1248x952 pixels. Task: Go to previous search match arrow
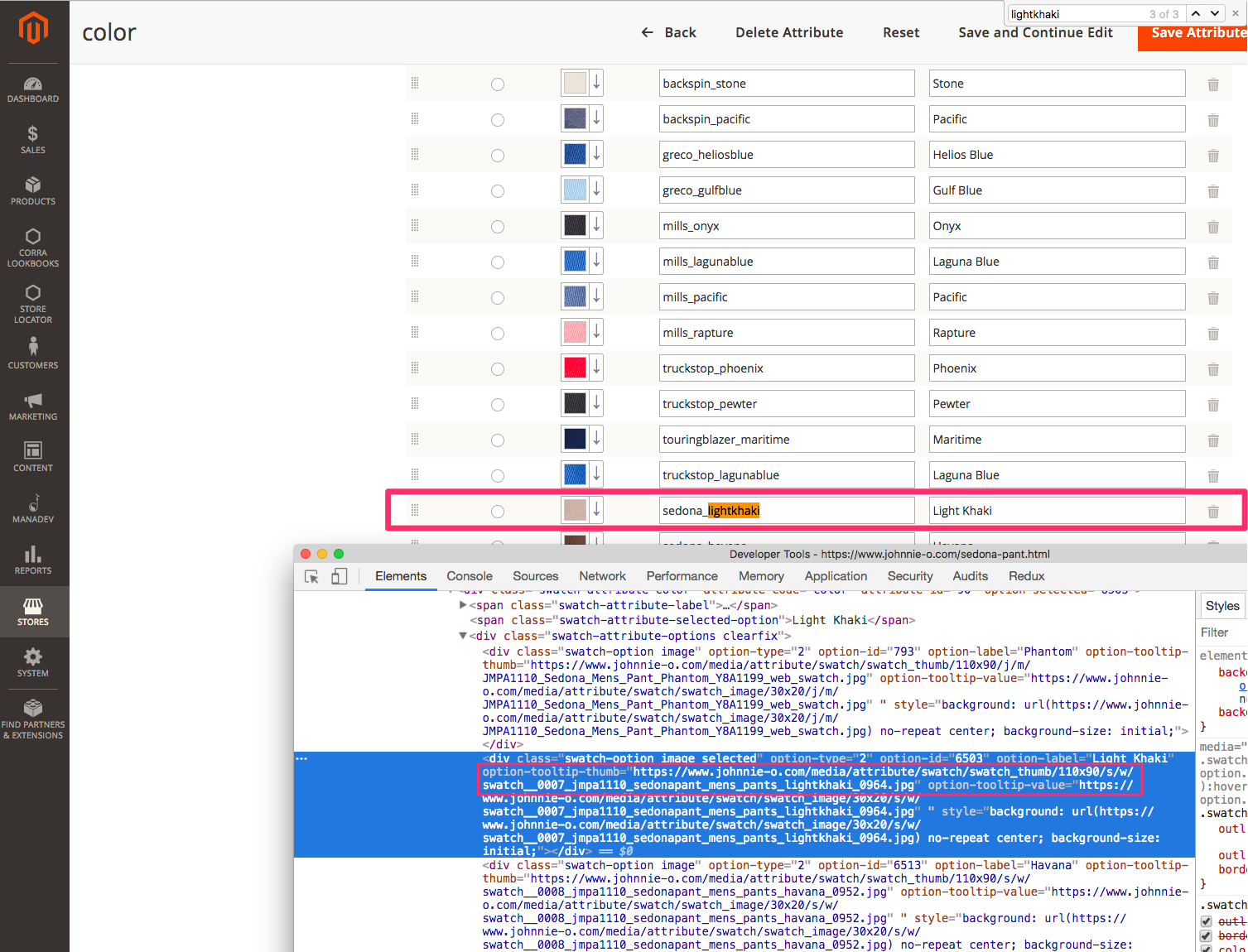click(x=1196, y=13)
